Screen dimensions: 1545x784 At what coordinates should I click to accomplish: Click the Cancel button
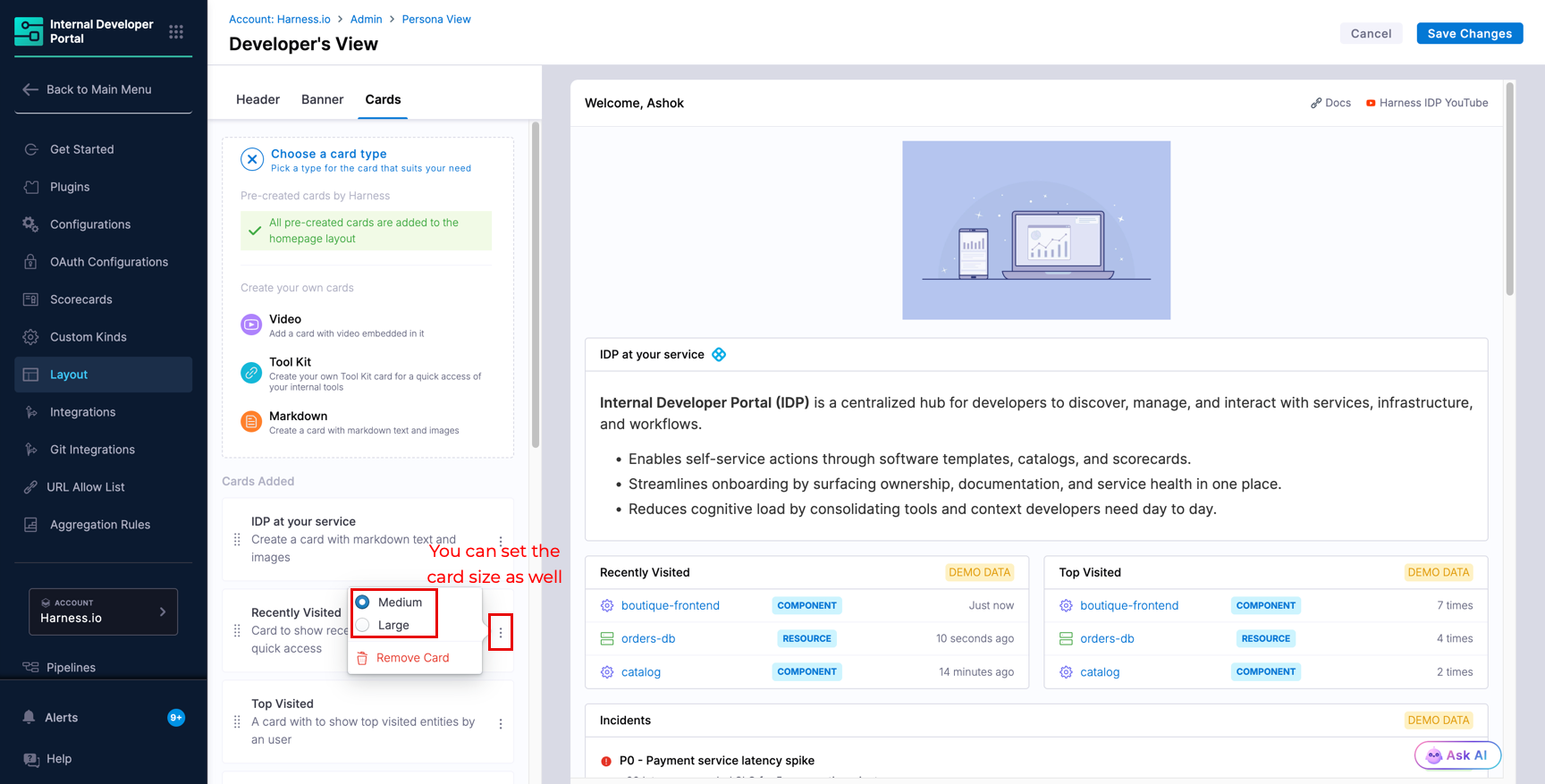(1371, 33)
